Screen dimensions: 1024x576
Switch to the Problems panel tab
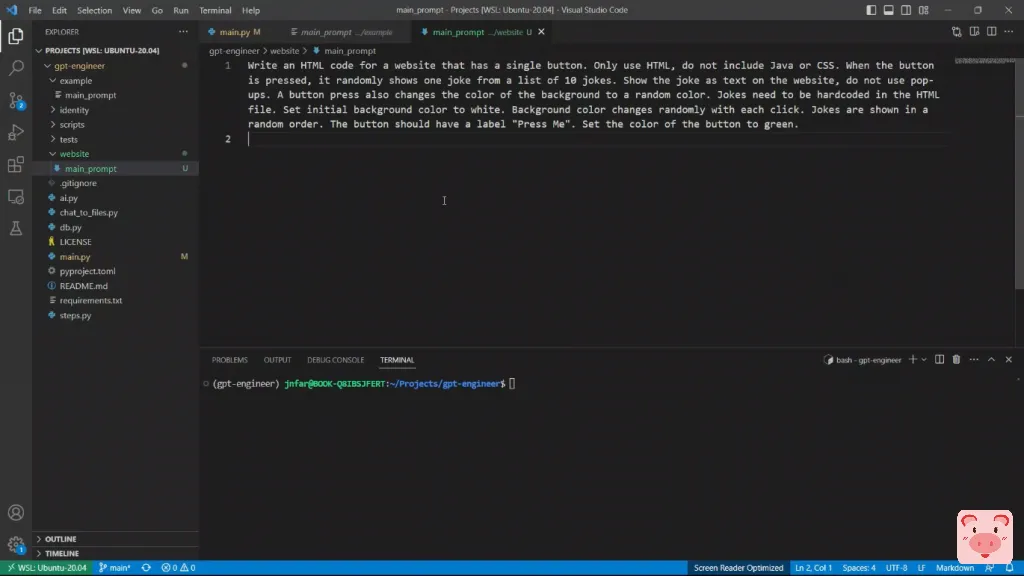point(229,360)
